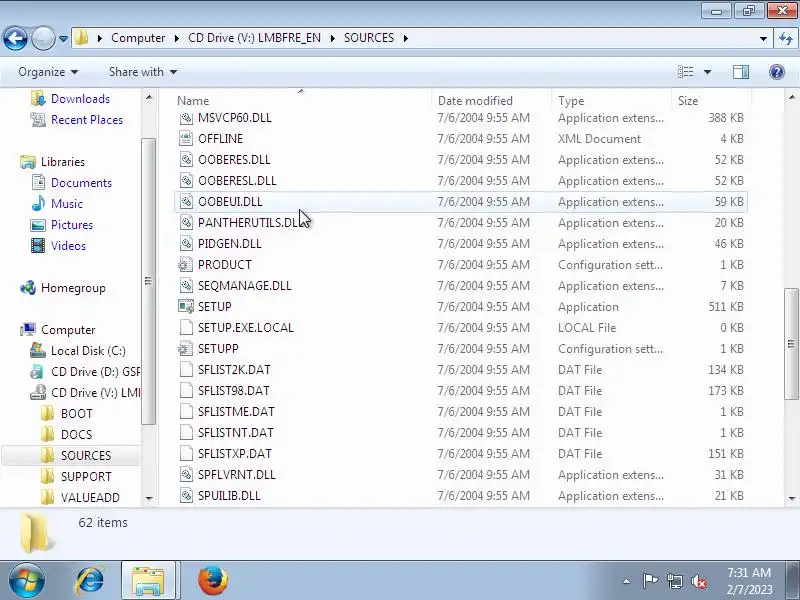
Task: Select Homegroup in the navigation pane
Action: point(73,288)
